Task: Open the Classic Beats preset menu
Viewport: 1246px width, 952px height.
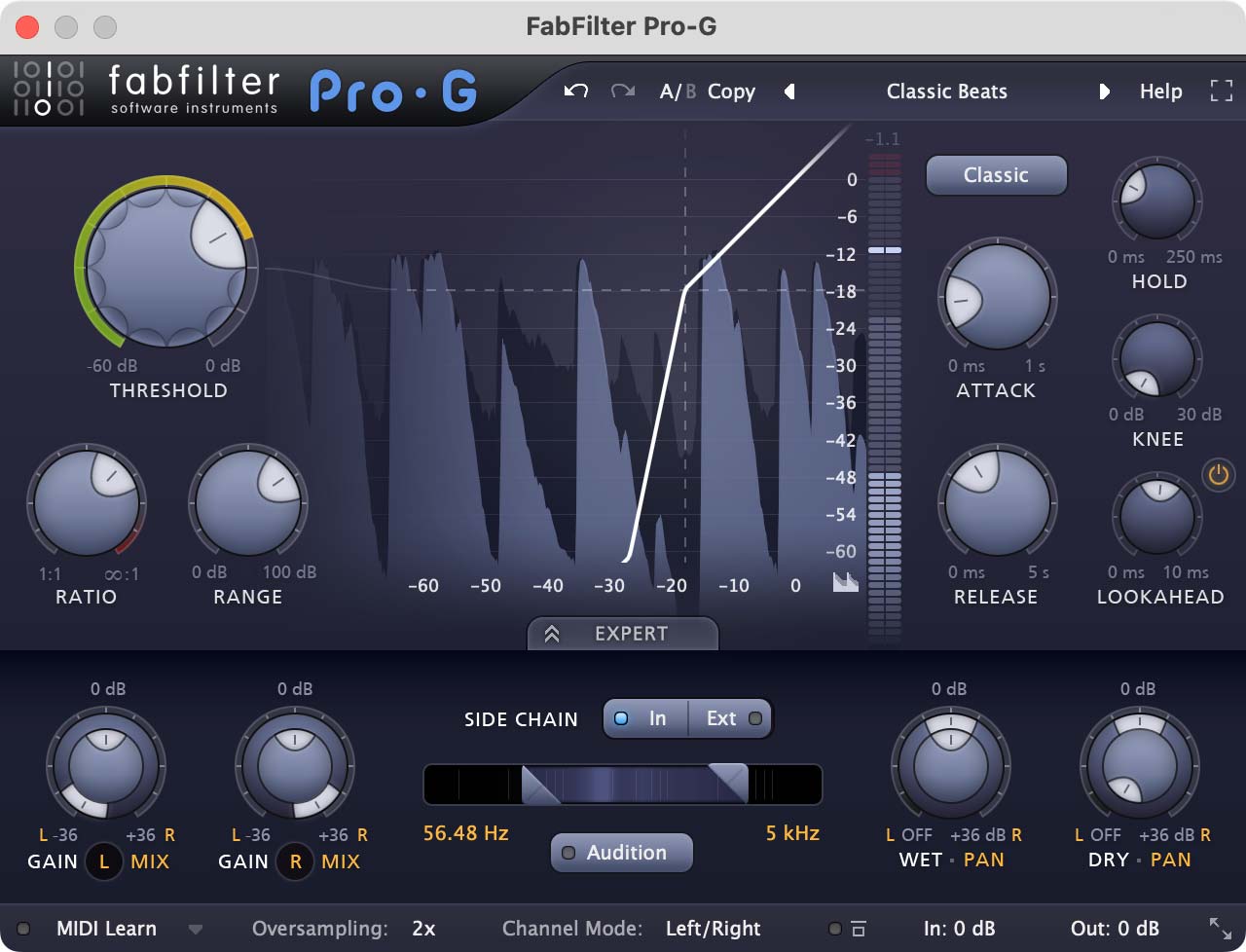Action: 946,92
